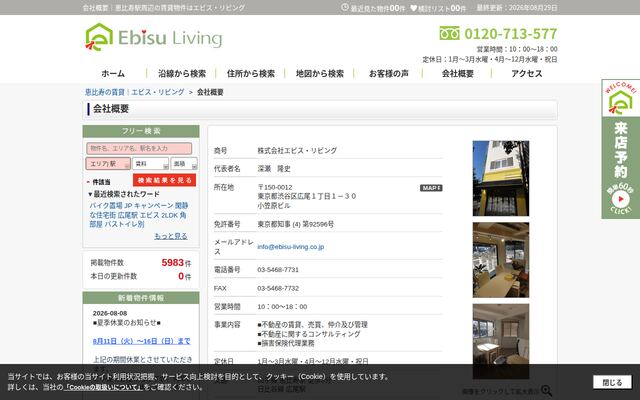
Task: Click the representative name 深瀬 隆史
Action: point(274,169)
